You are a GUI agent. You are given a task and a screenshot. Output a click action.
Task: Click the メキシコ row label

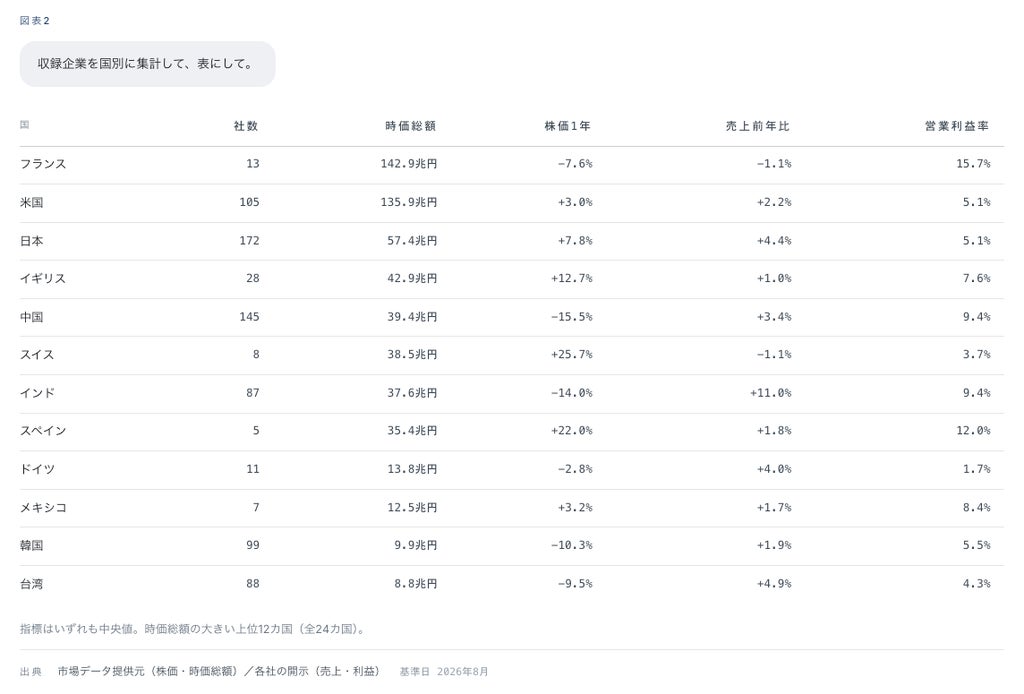pyautogui.click(x=42, y=507)
